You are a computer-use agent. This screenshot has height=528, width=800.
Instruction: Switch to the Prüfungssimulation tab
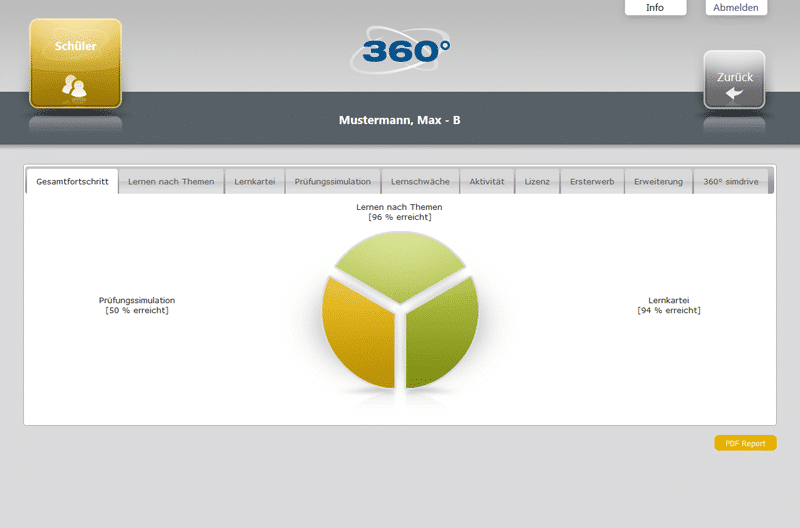(333, 181)
